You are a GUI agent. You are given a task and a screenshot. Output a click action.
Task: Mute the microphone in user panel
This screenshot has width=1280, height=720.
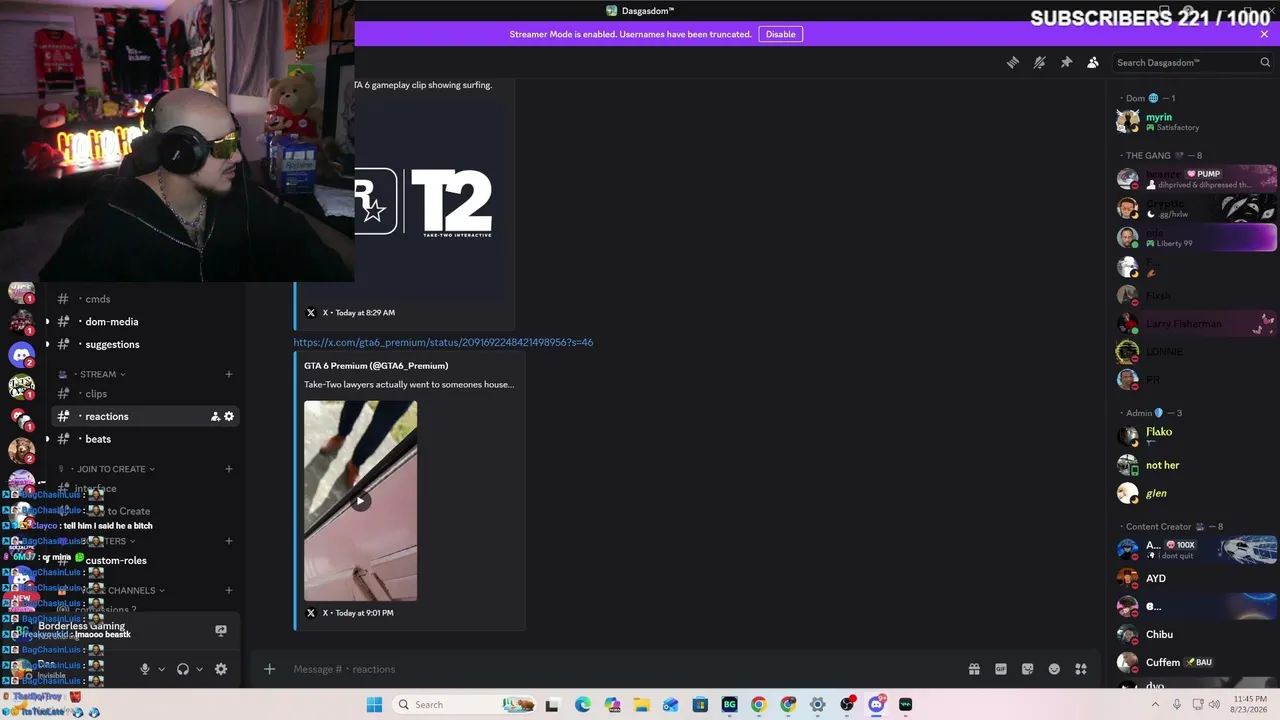click(145, 669)
